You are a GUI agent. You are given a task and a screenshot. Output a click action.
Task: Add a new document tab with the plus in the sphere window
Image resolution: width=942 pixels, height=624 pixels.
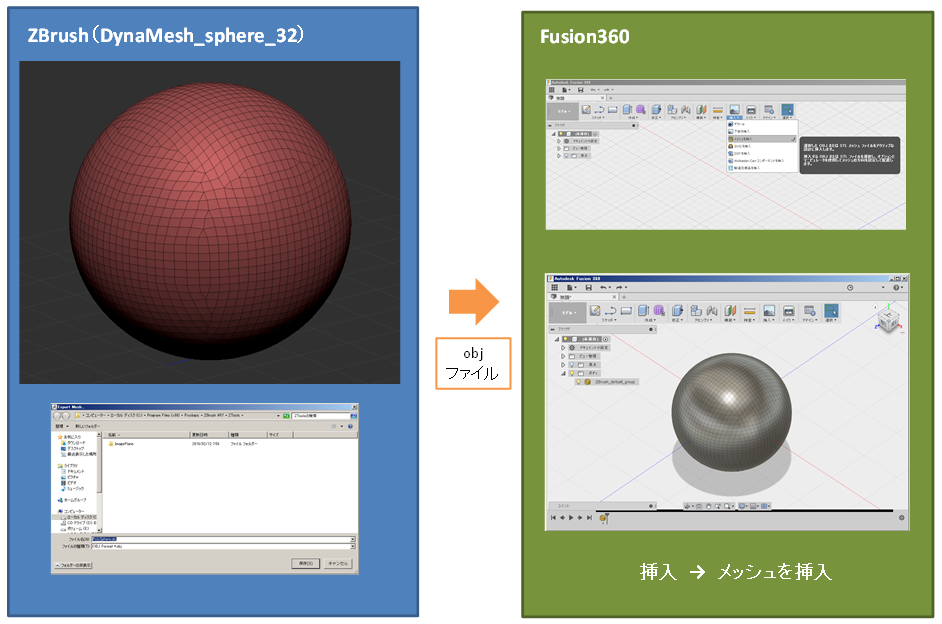click(x=624, y=297)
